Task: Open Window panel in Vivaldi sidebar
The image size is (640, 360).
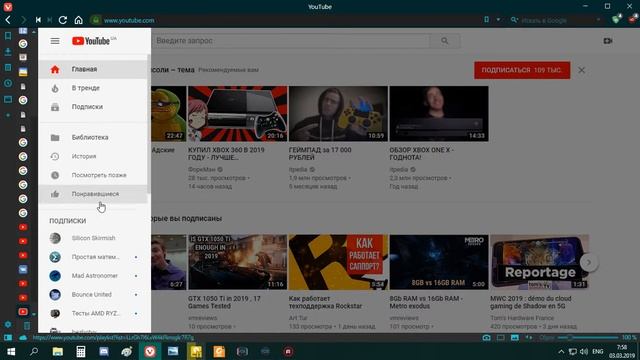Action: [8, 99]
